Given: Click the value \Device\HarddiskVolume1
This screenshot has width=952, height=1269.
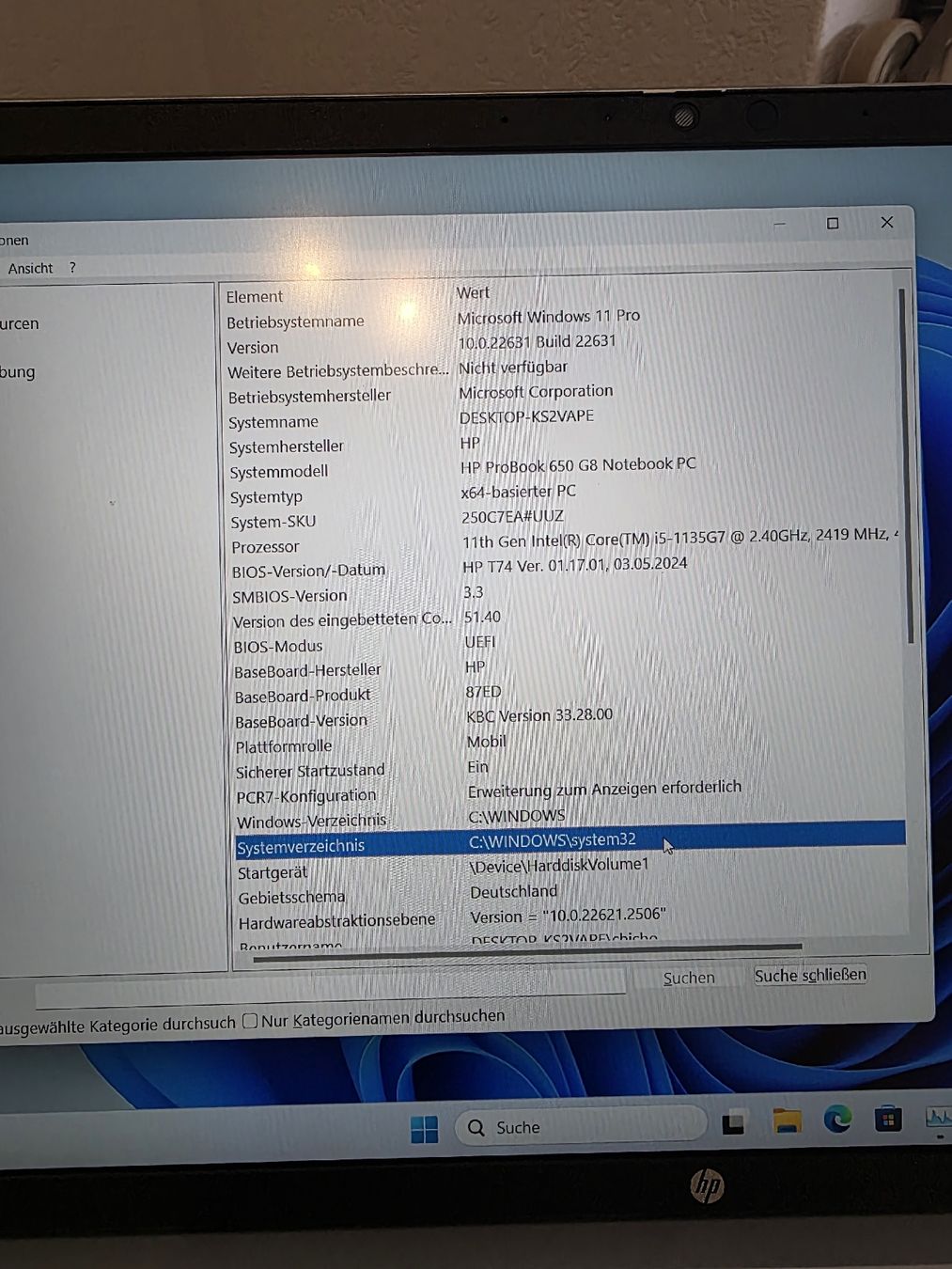Looking at the screenshot, I should click(559, 865).
